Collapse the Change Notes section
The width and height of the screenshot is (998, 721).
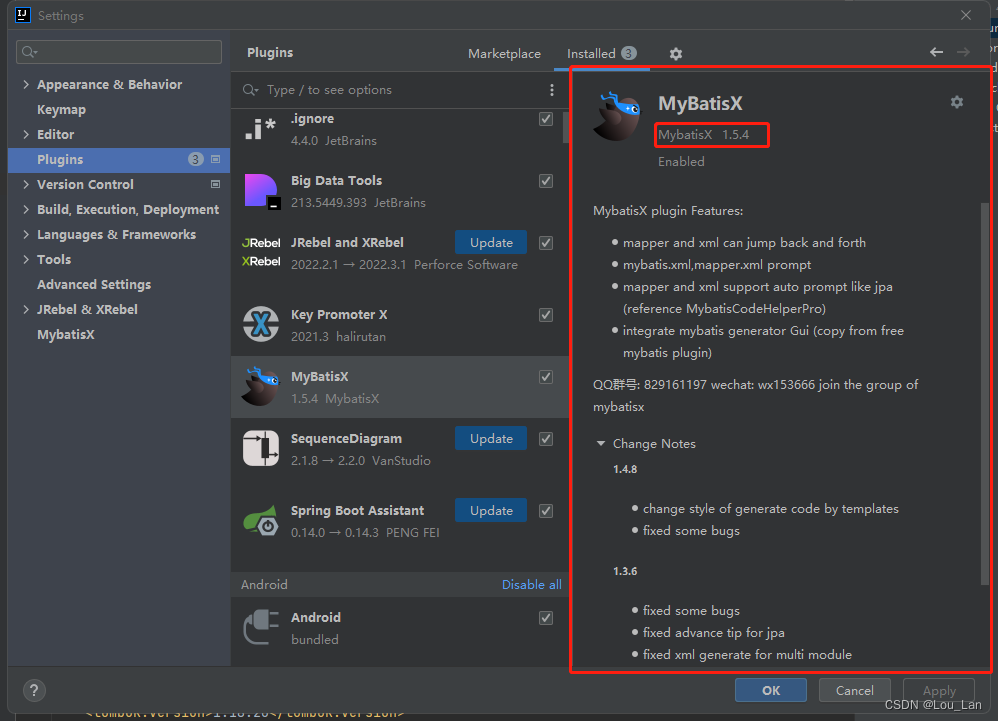600,444
